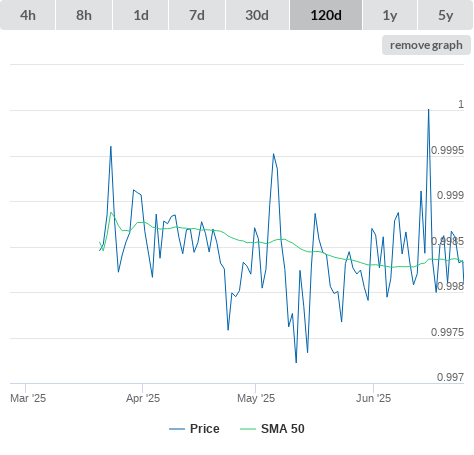The width and height of the screenshot is (474, 455).
Task: Click the May '25 axis label
Action: (256, 398)
